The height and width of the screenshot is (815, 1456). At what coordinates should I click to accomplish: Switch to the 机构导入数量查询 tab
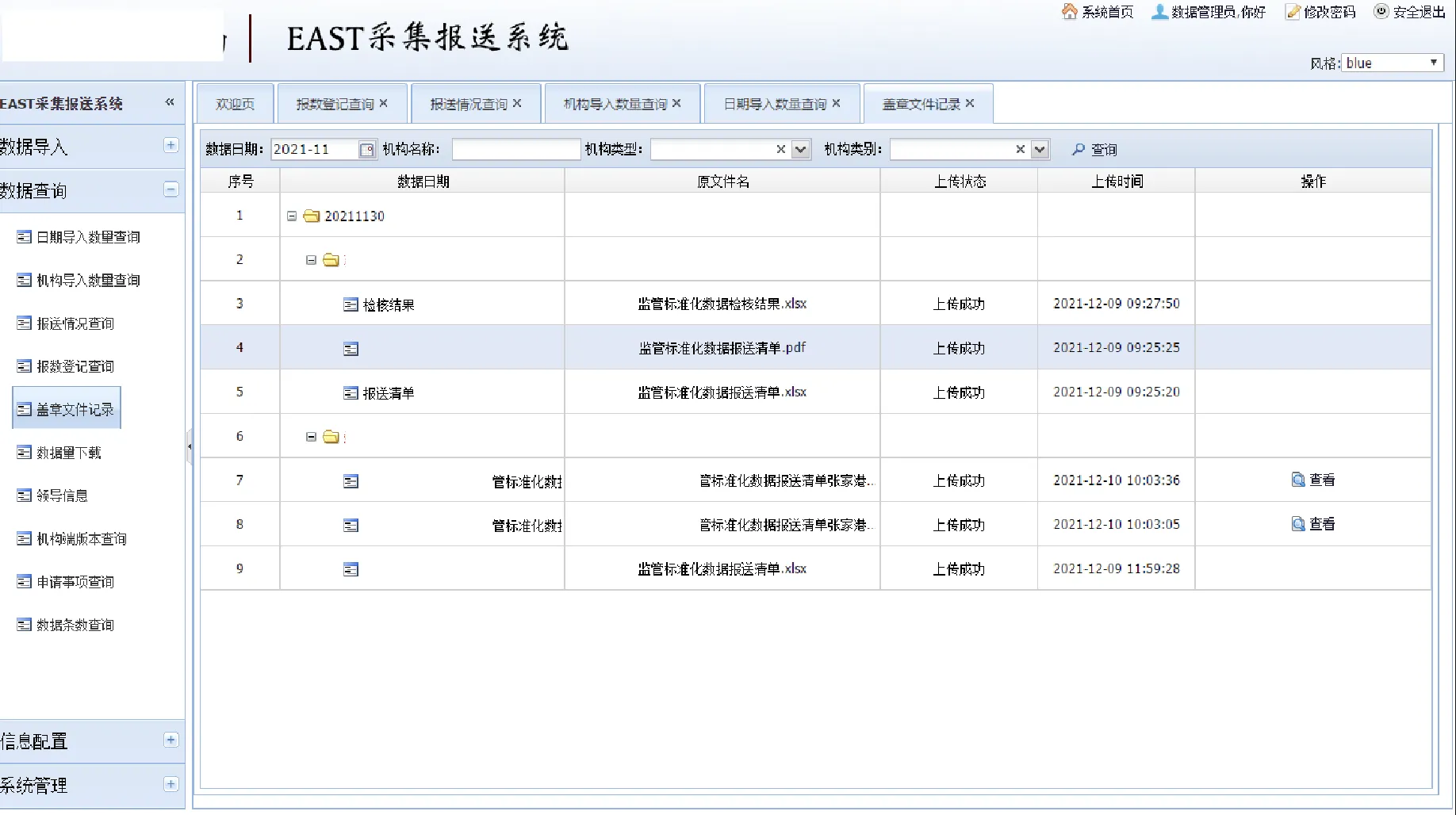[x=615, y=104]
